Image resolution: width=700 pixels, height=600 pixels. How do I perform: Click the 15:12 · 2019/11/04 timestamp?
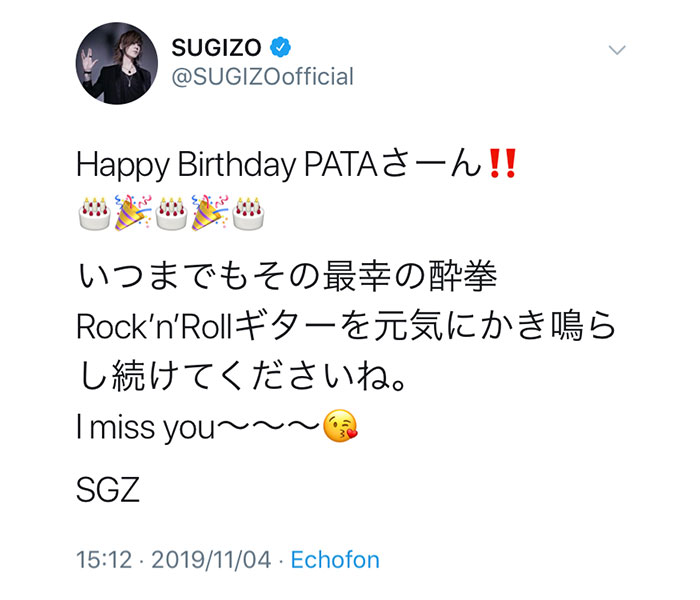click(x=174, y=560)
